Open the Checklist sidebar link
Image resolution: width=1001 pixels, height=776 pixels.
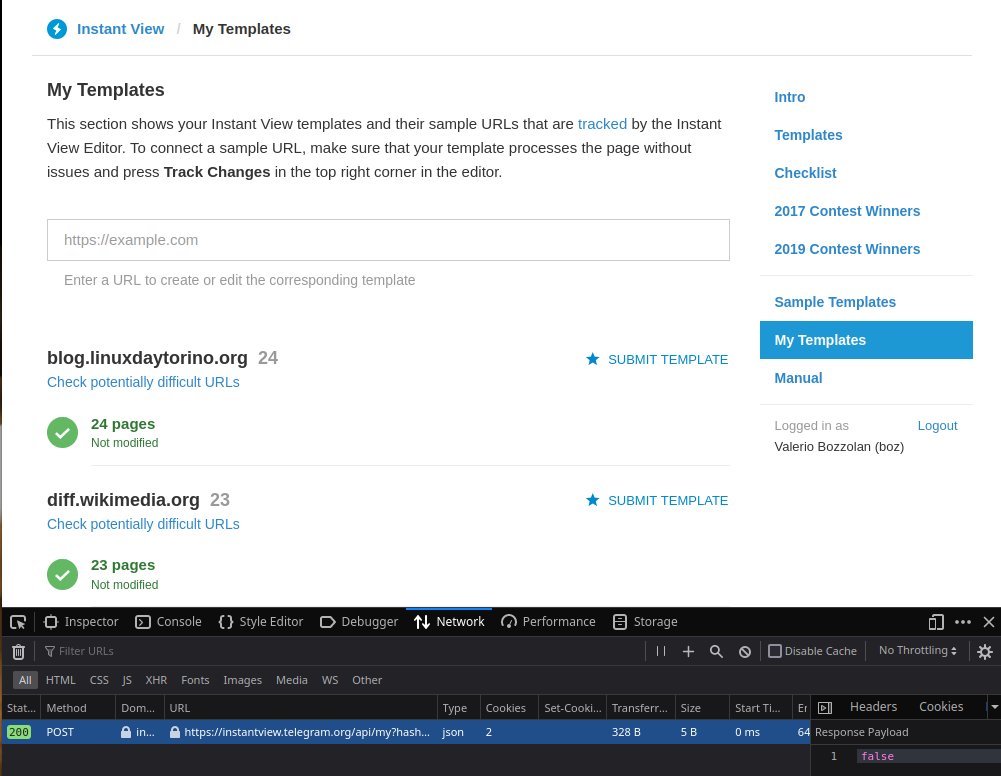[x=805, y=173]
